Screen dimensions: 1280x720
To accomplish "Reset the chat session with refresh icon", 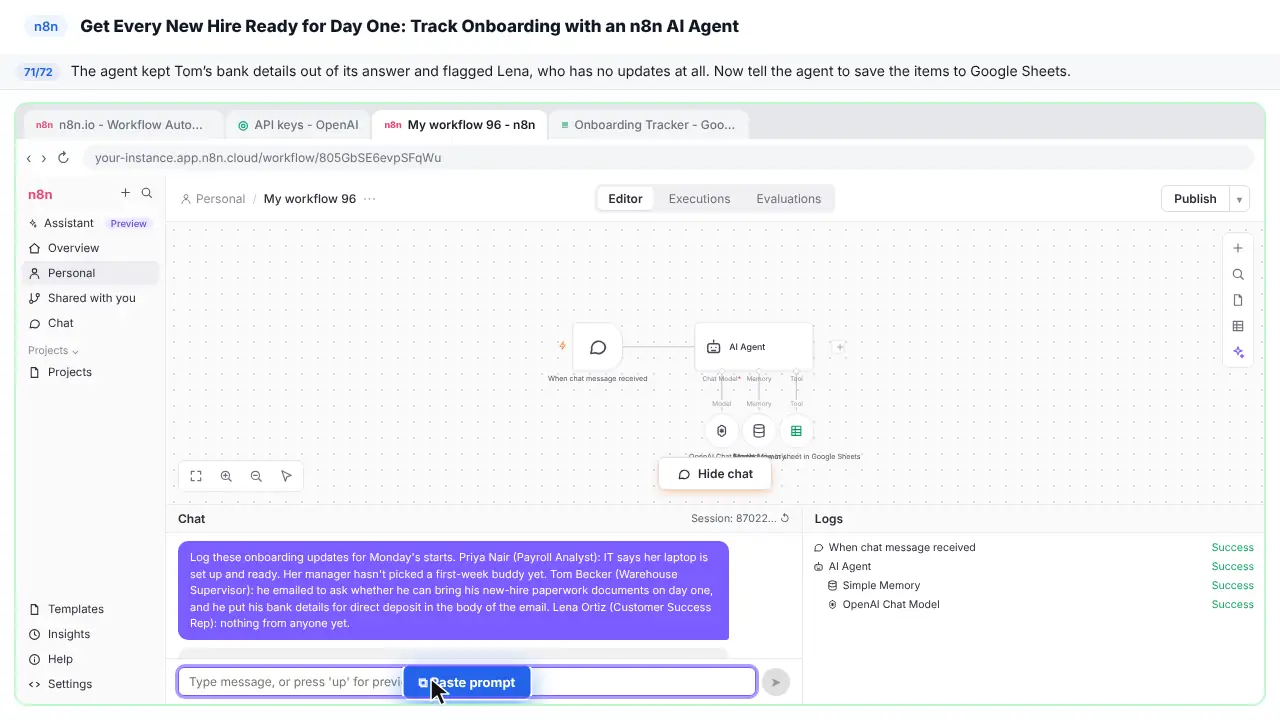I will click(x=785, y=518).
